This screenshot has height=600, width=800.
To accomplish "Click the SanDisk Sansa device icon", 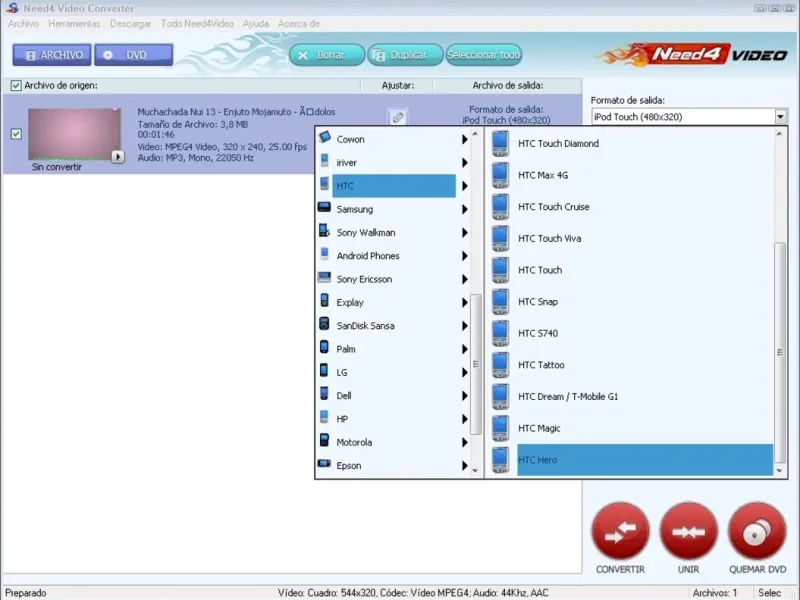I will tap(324, 323).
